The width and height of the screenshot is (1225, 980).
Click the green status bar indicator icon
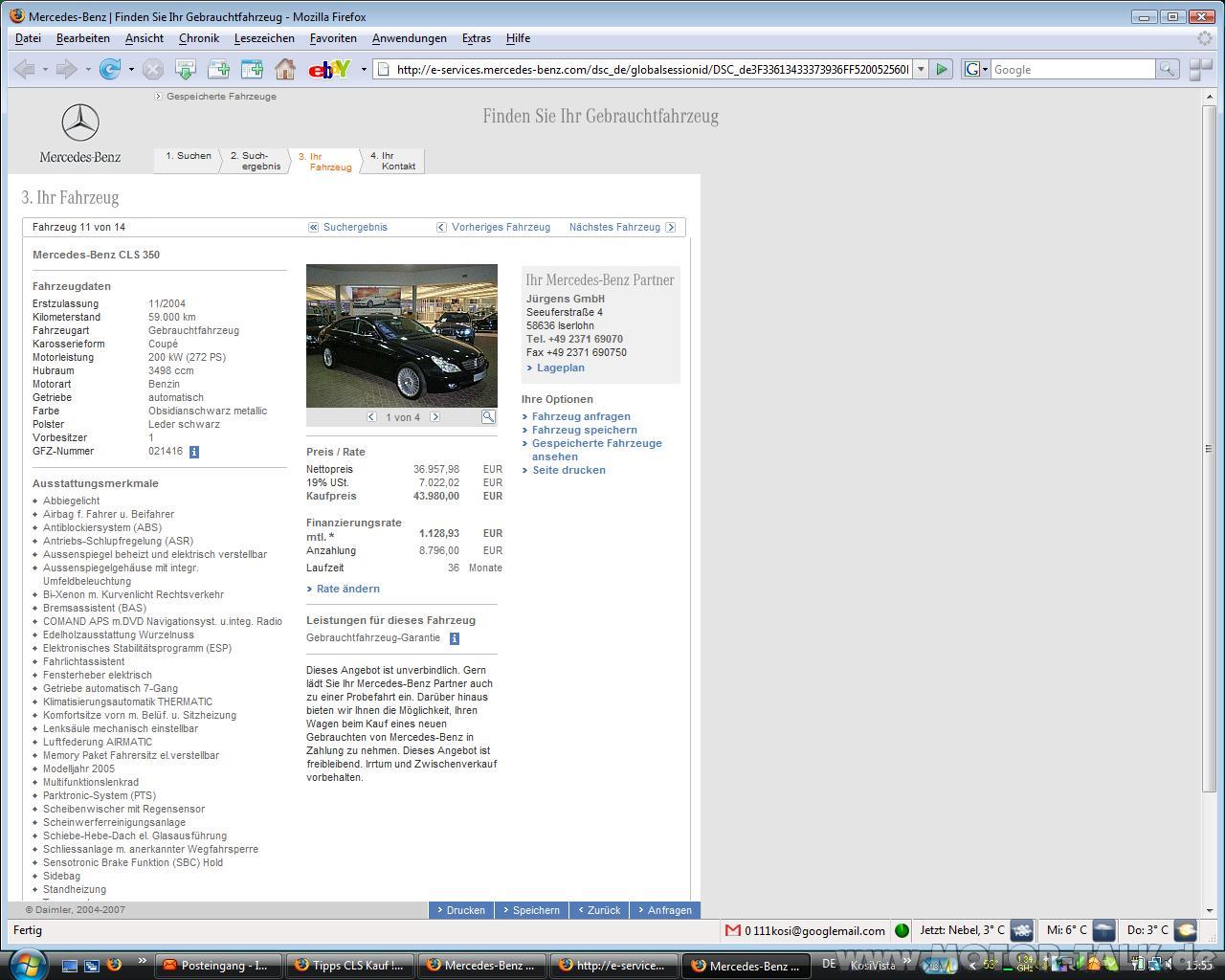tap(902, 930)
